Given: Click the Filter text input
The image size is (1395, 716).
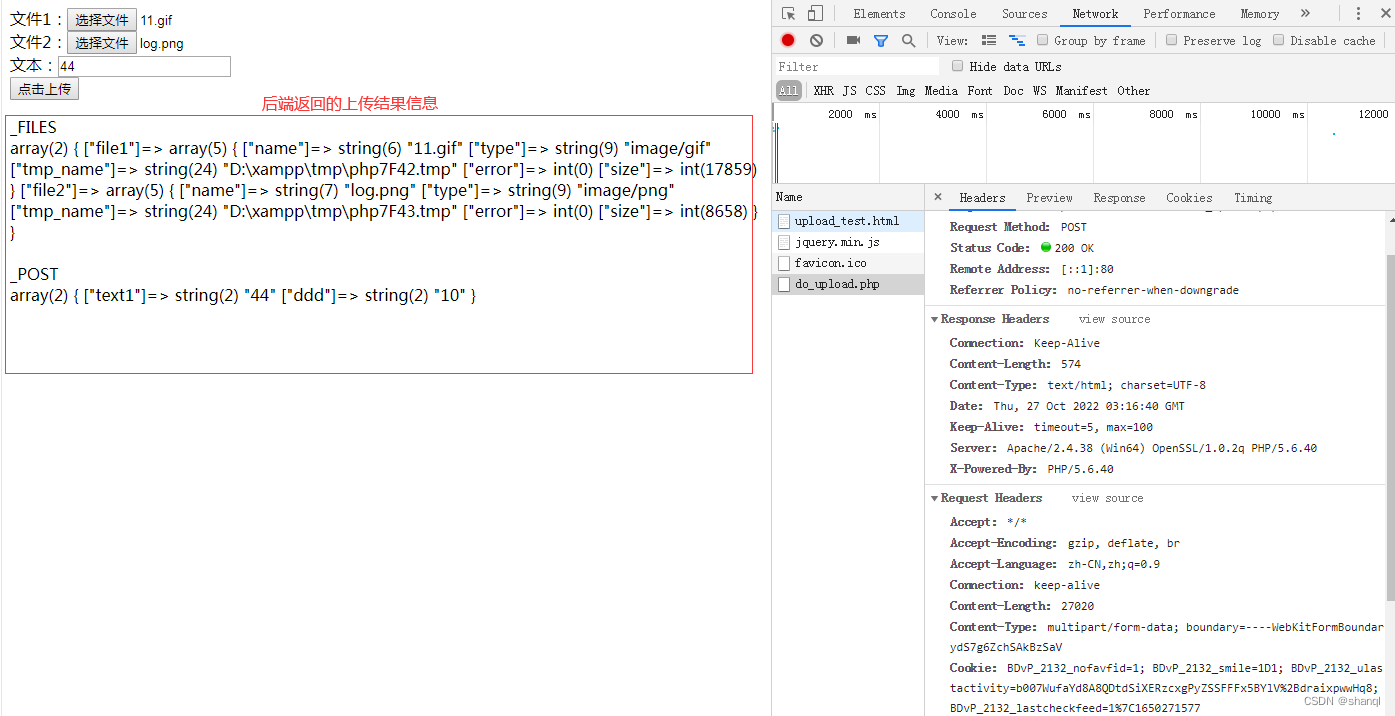Looking at the screenshot, I should tap(856, 66).
